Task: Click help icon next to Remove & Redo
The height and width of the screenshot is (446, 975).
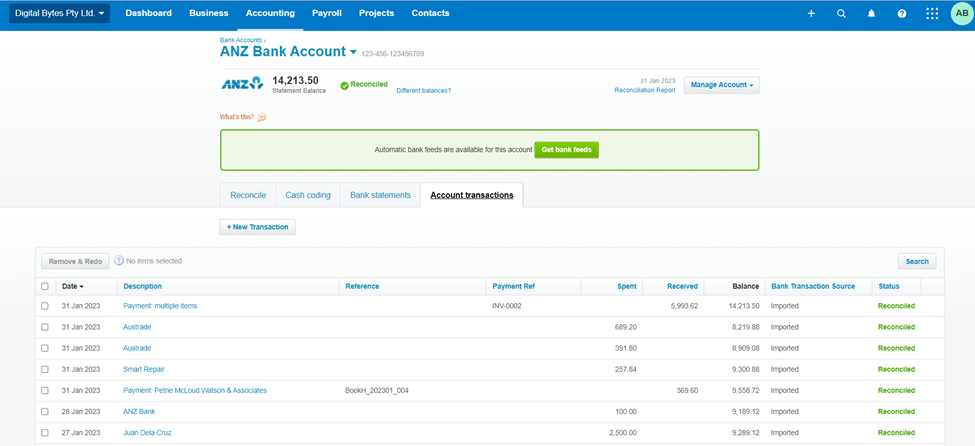Action: click(119, 261)
